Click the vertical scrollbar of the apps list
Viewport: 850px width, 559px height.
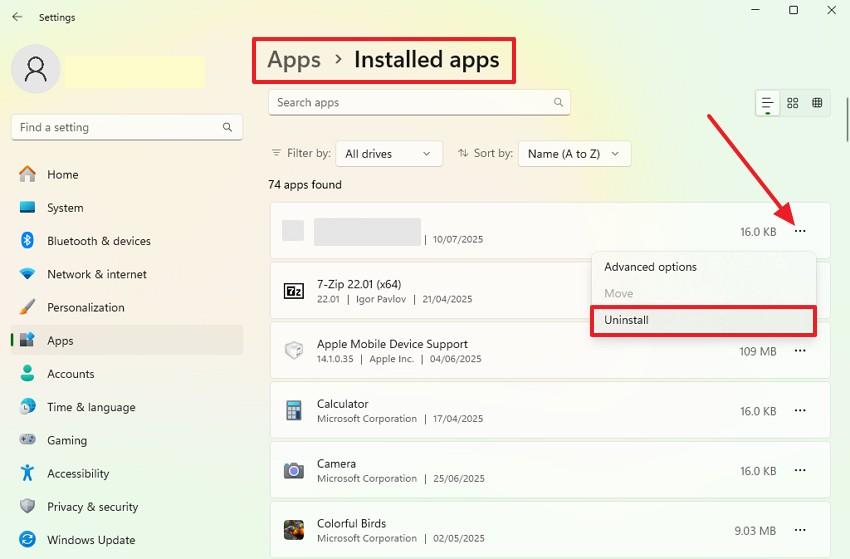[x=847, y=119]
